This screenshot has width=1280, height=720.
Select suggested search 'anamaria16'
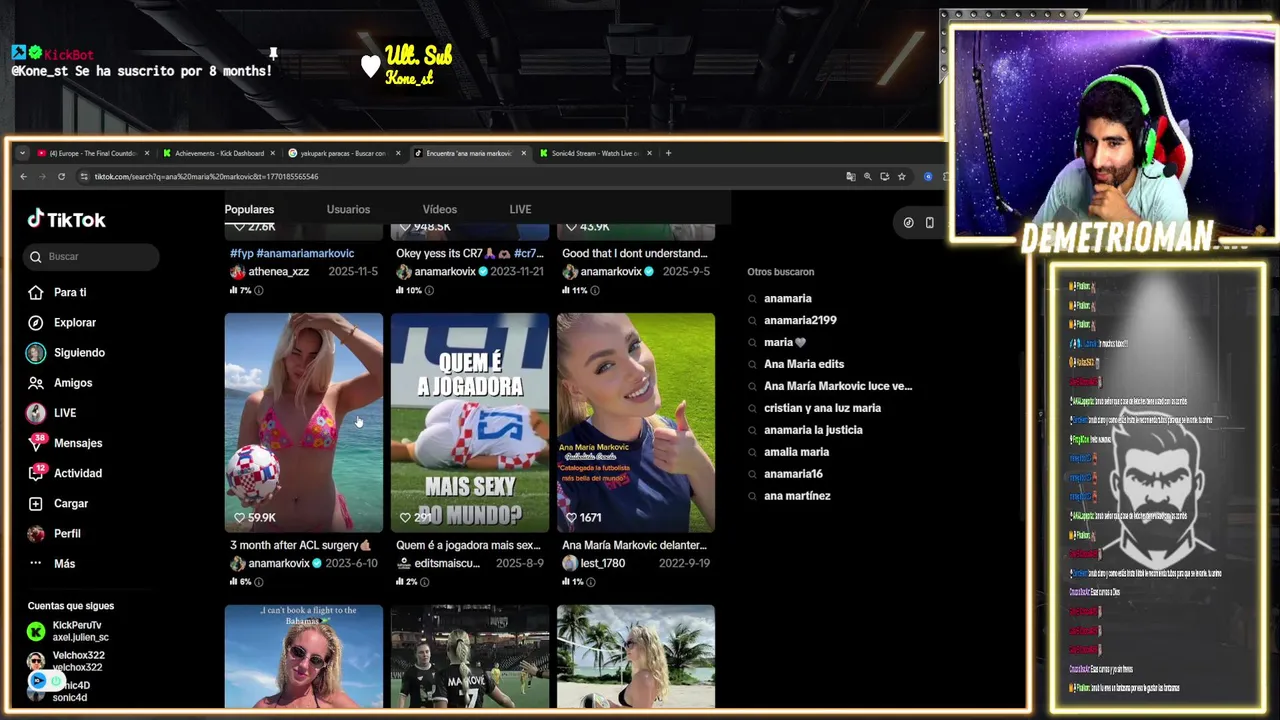(x=793, y=474)
